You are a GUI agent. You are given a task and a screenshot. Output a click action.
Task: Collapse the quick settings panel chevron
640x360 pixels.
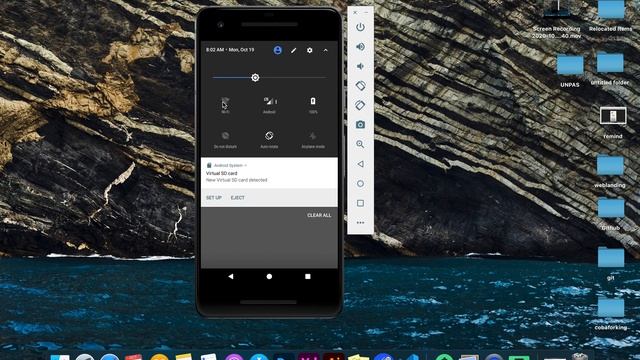pos(325,50)
